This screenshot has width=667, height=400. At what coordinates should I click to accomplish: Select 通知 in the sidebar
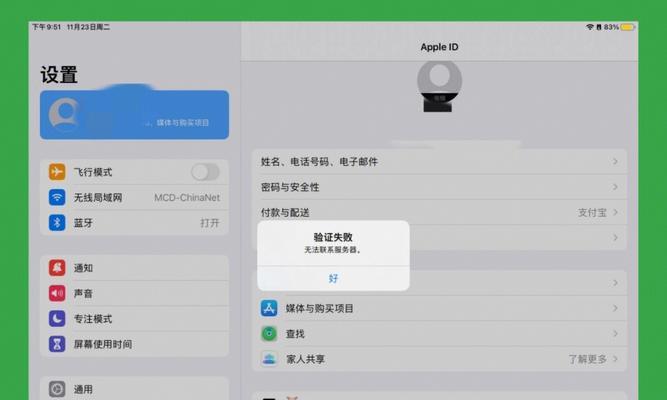coord(134,268)
